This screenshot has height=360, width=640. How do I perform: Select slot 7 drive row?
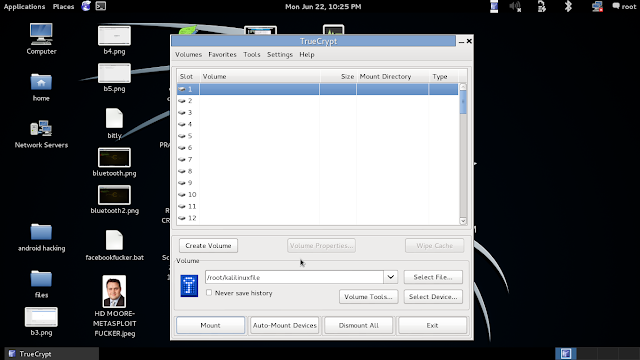point(318,159)
